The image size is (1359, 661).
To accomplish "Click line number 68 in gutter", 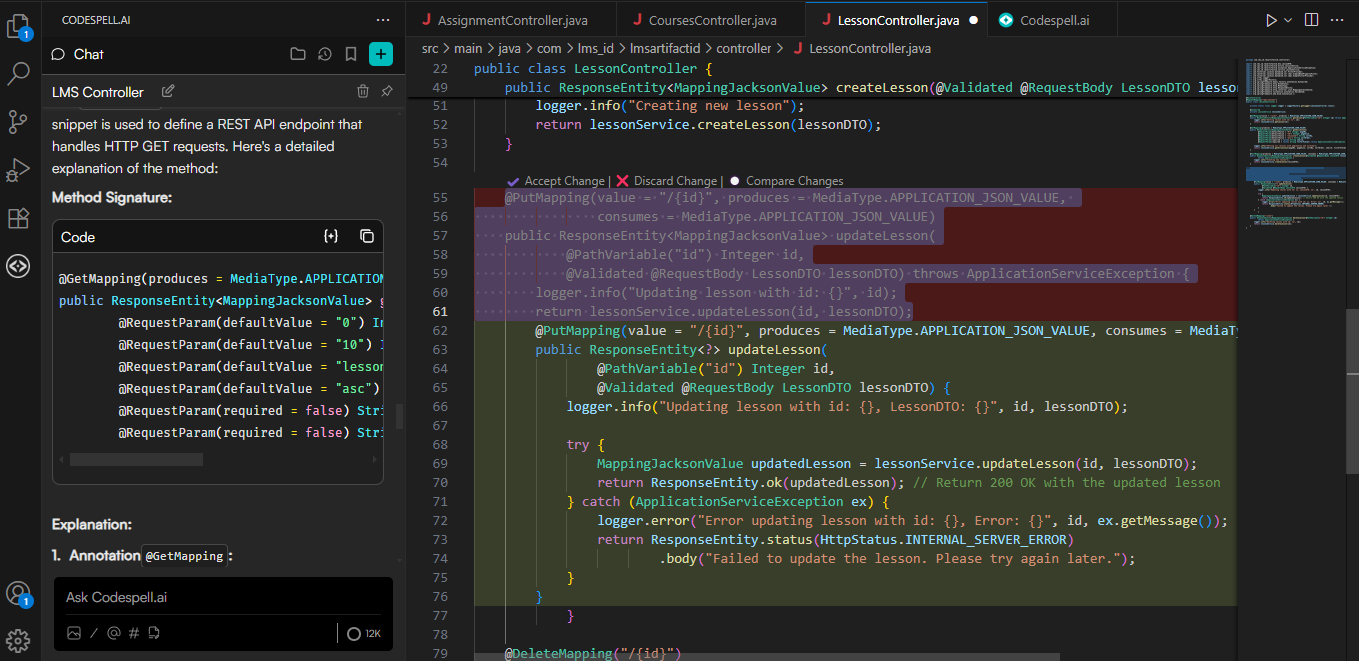I will pos(440,445).
